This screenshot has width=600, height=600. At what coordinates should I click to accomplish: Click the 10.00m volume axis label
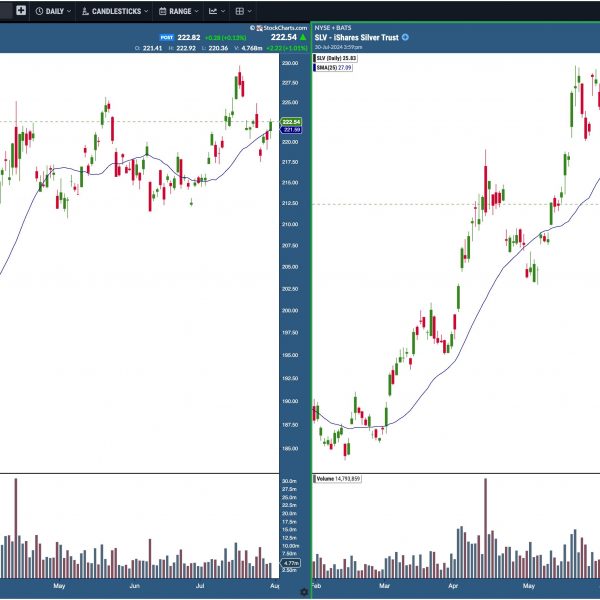pyautogui.click(x=290, y=546)
